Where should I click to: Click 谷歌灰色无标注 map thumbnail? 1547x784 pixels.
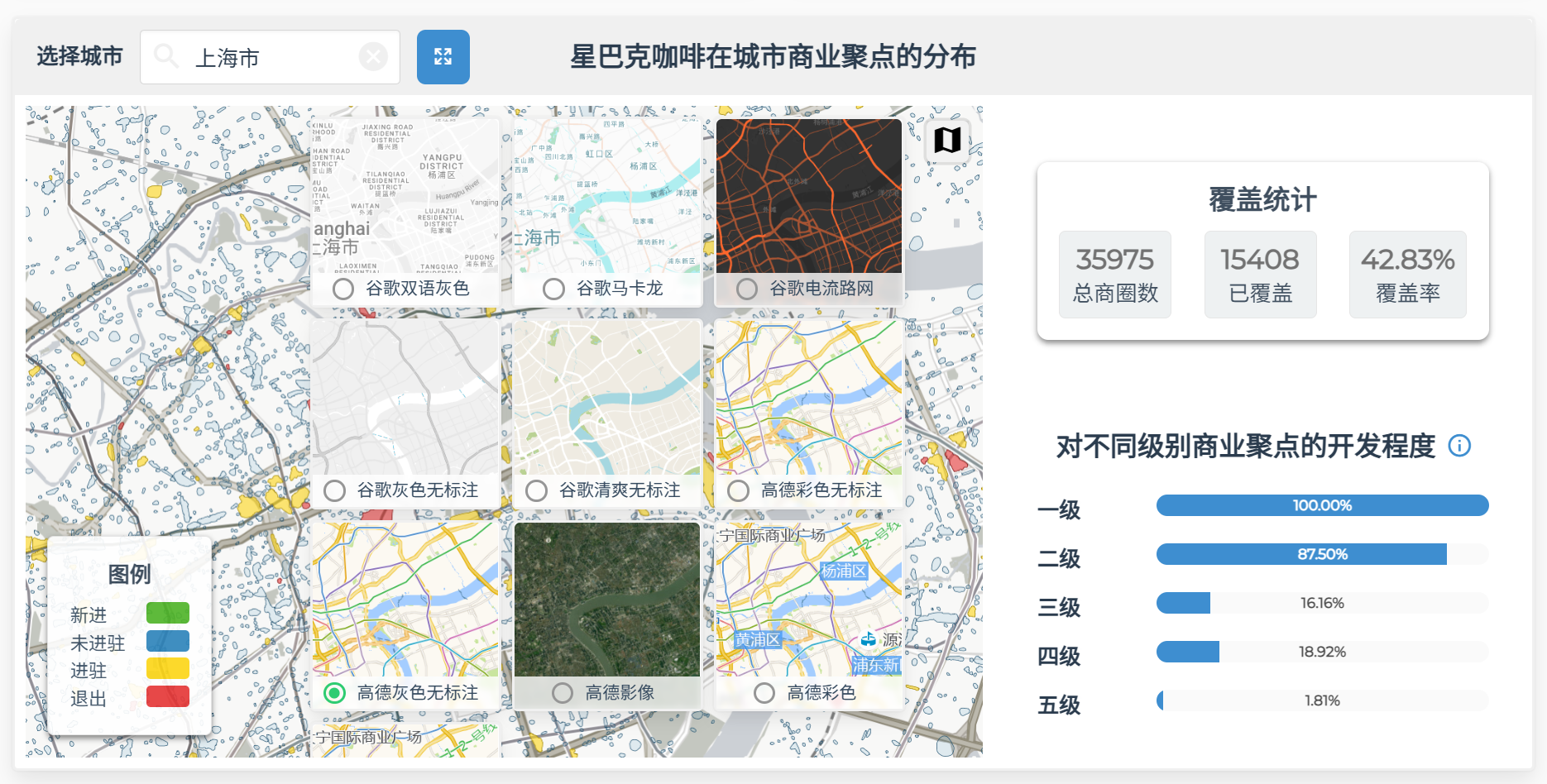coord(405,398)
